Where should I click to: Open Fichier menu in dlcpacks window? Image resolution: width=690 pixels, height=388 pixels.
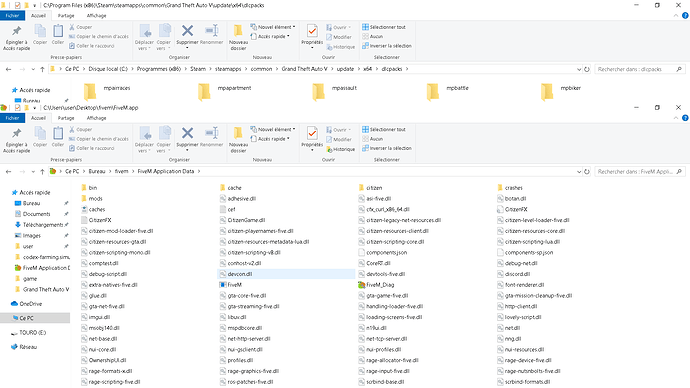pyautogui.click(x=12, y=15)
